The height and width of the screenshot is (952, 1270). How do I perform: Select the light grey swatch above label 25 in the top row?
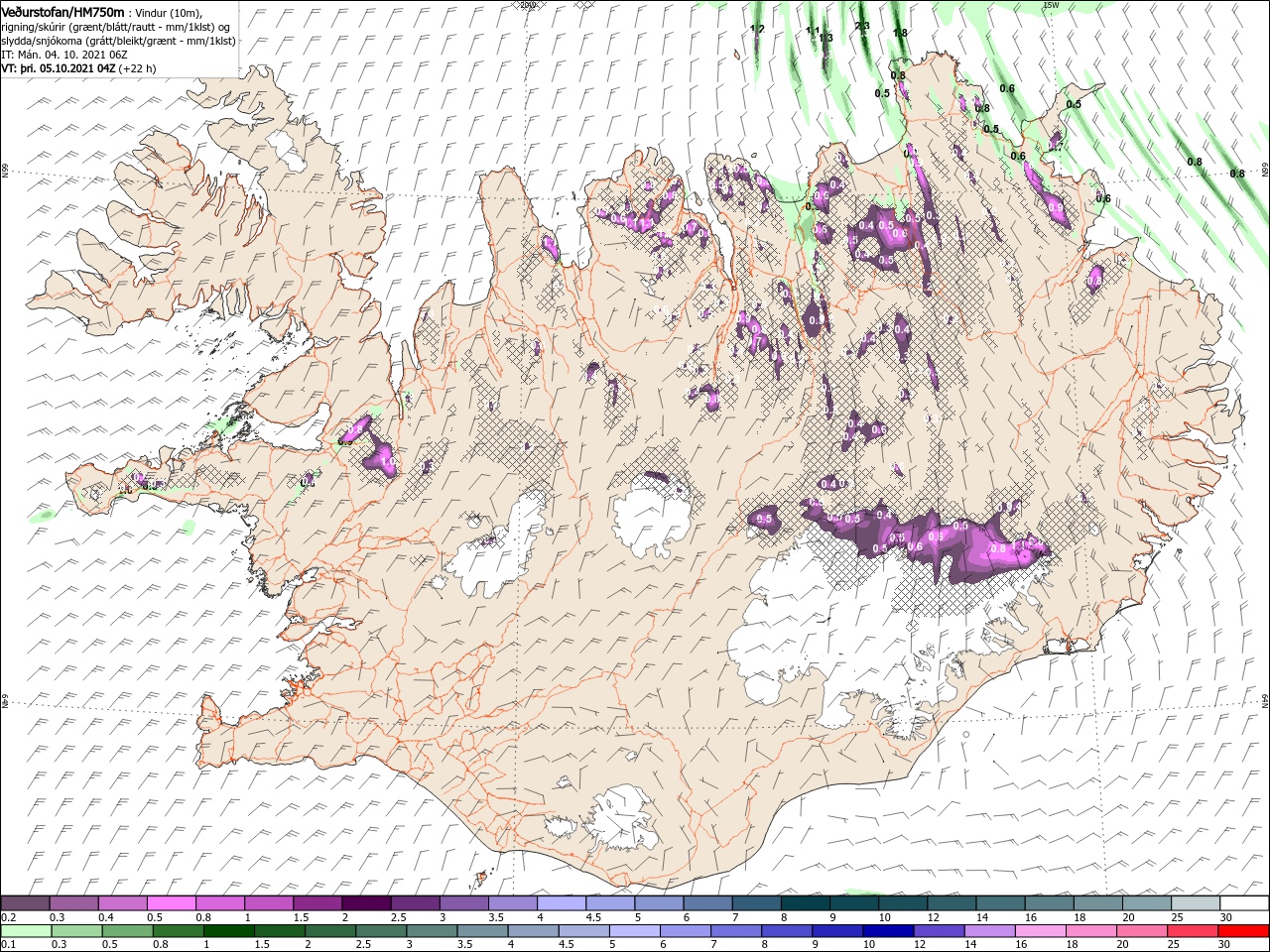pos(1196,903)
